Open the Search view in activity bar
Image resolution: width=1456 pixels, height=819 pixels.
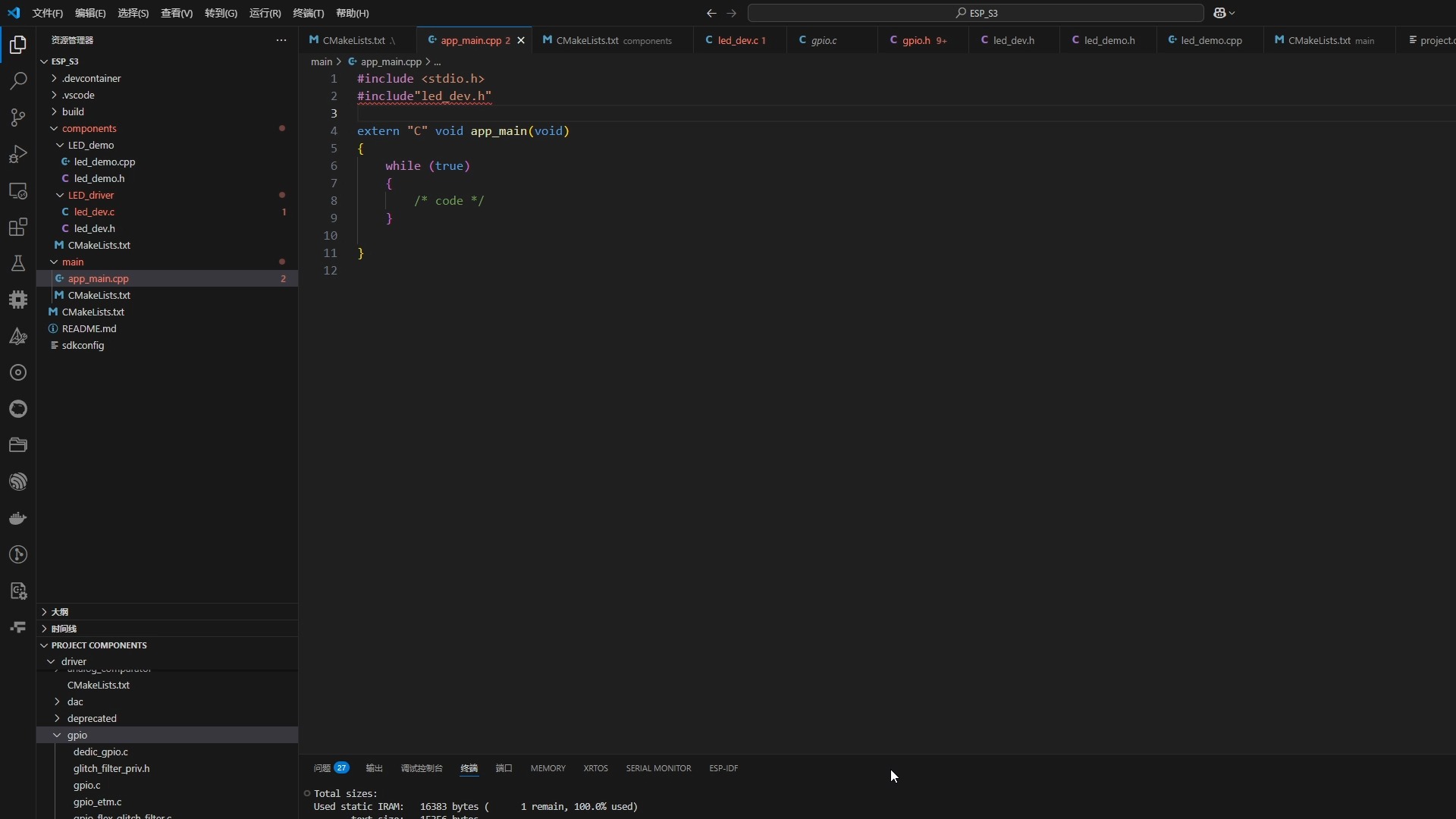(x=18, y=81)
